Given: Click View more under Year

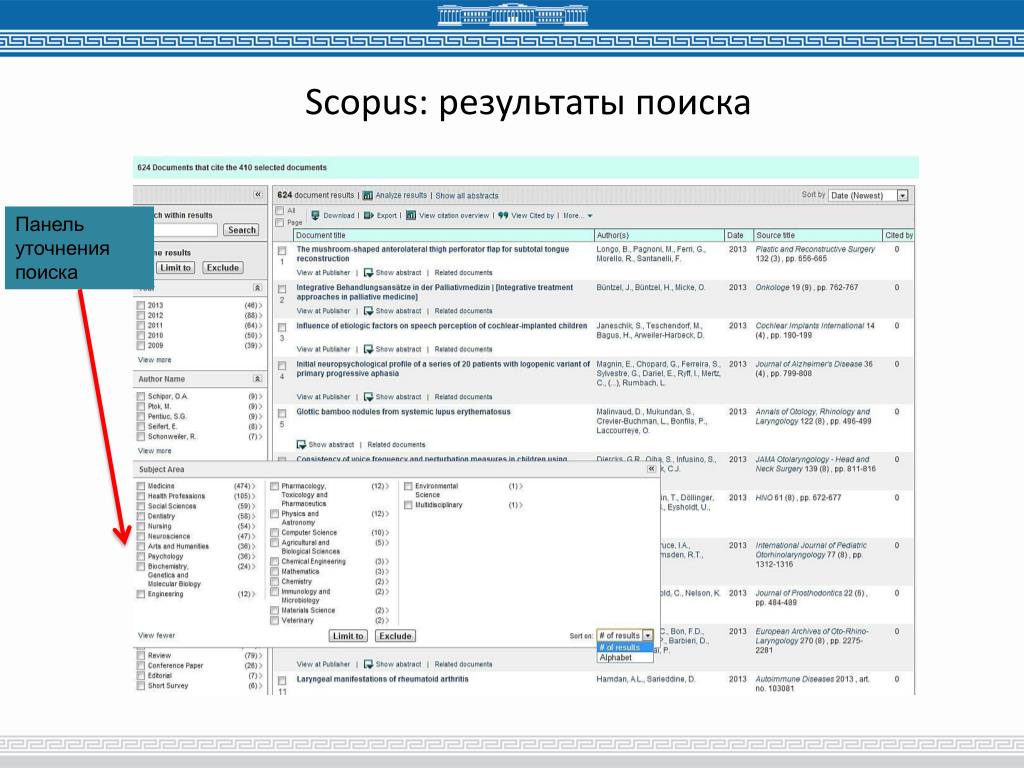Looking at the screenshot, I should [x=154, y=360].
